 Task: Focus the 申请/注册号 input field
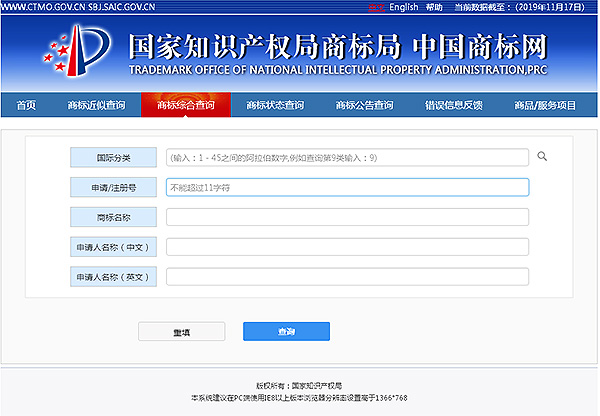pos(347,187)
